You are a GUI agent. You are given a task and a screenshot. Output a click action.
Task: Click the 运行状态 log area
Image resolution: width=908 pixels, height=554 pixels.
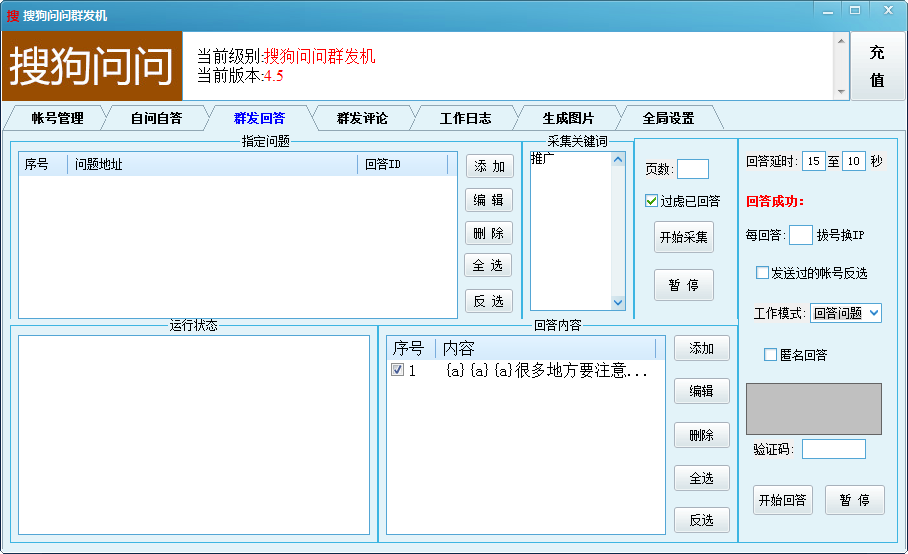(194, 435)
